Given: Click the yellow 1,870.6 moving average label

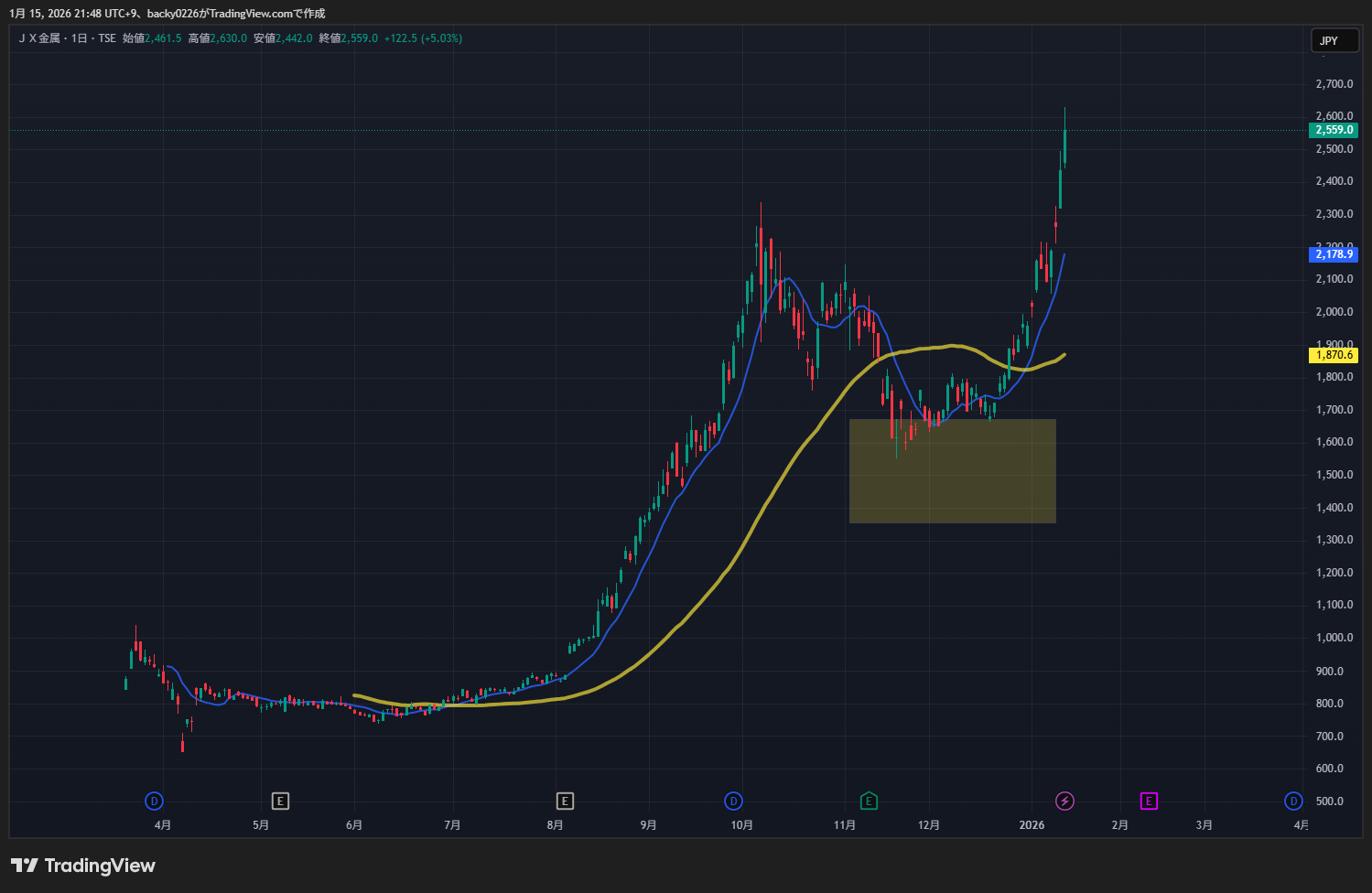Looking at the screenshot, I should (x=1334, y=355).
